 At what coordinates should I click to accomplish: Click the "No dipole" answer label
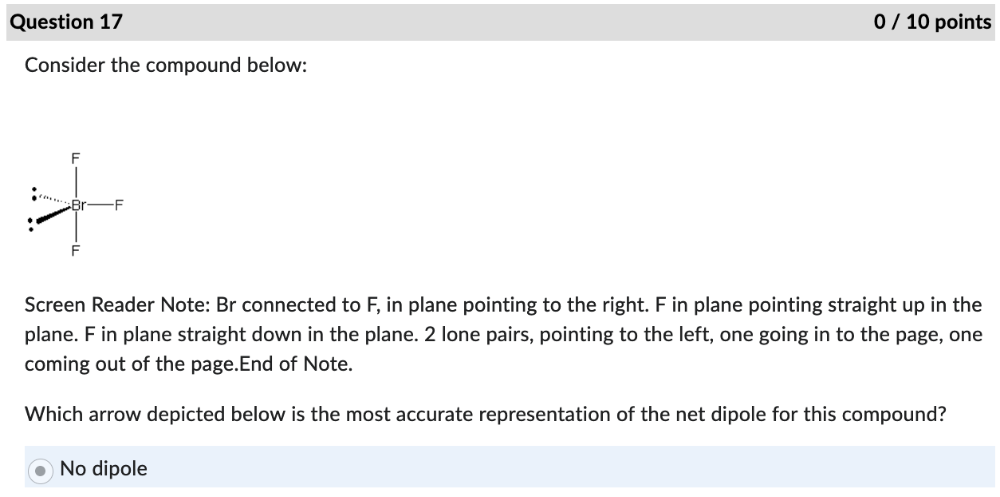(103, 469)
